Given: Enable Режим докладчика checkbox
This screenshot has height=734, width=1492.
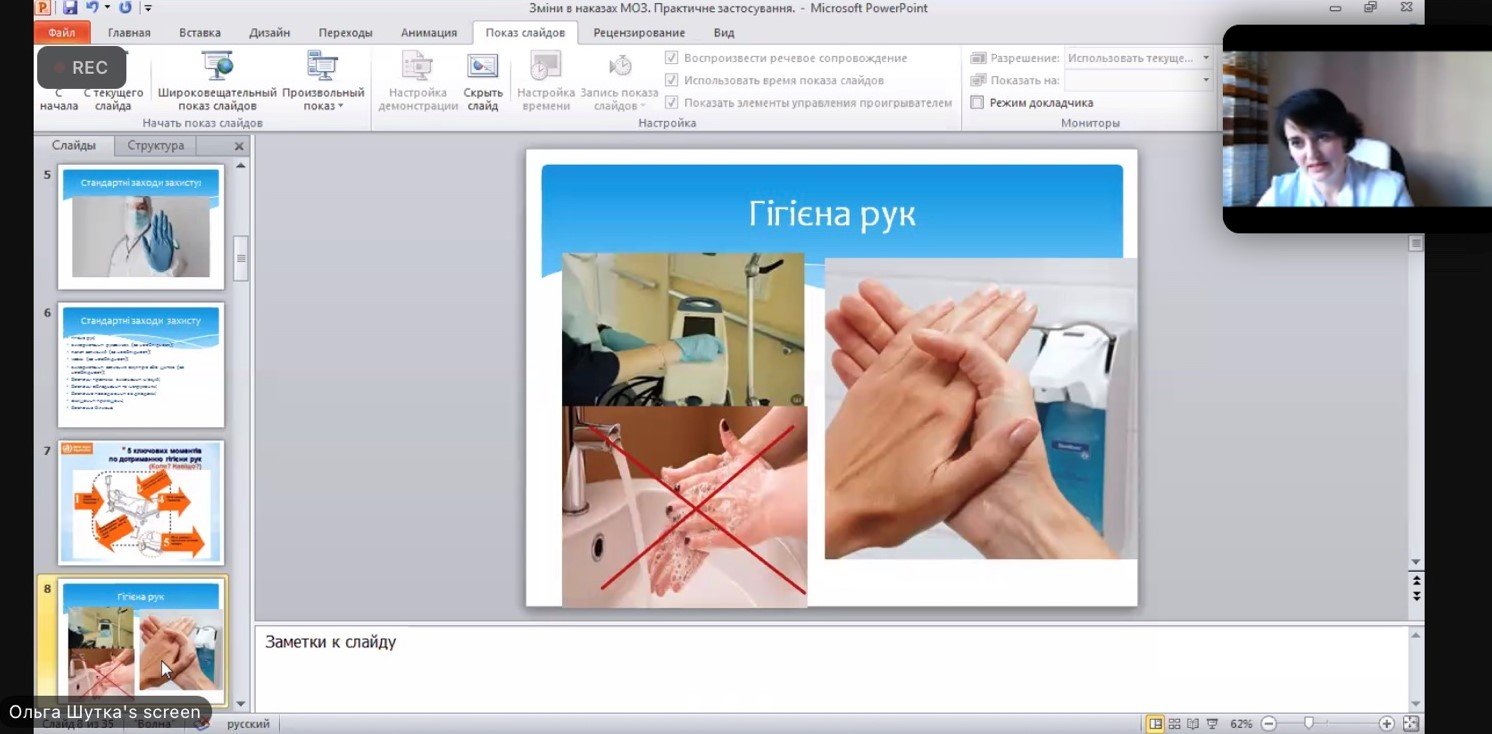Looking at the screenshot, I should [x=978, y=102].
